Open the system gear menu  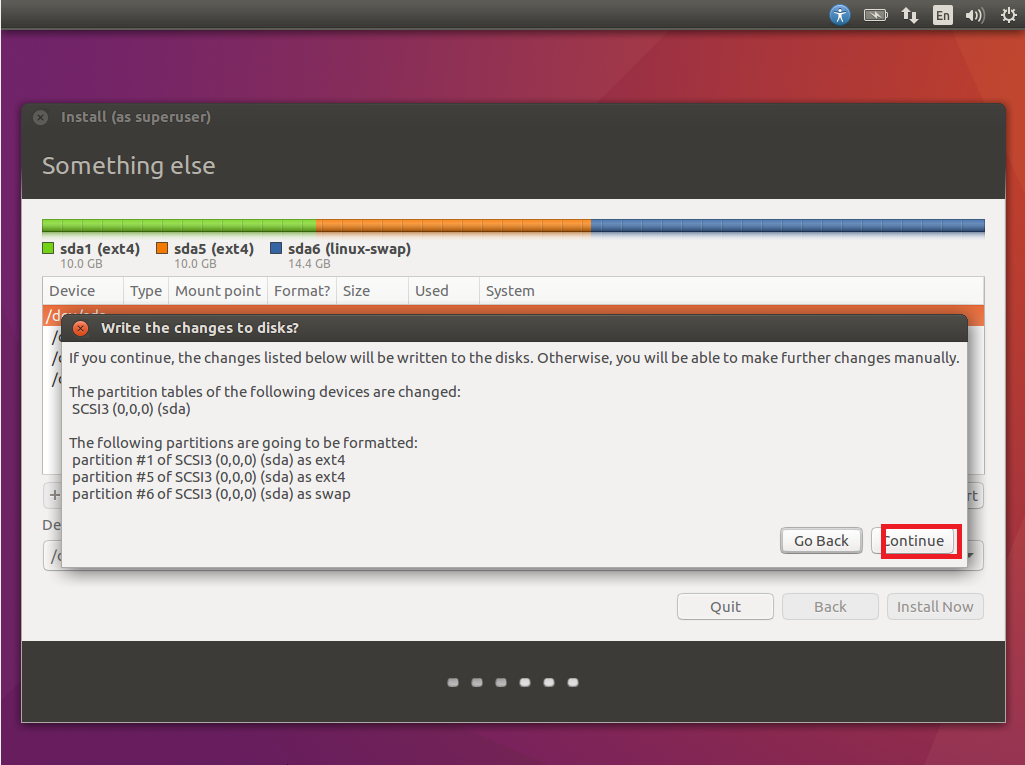pyautogui.click(x=1006, y=15)
